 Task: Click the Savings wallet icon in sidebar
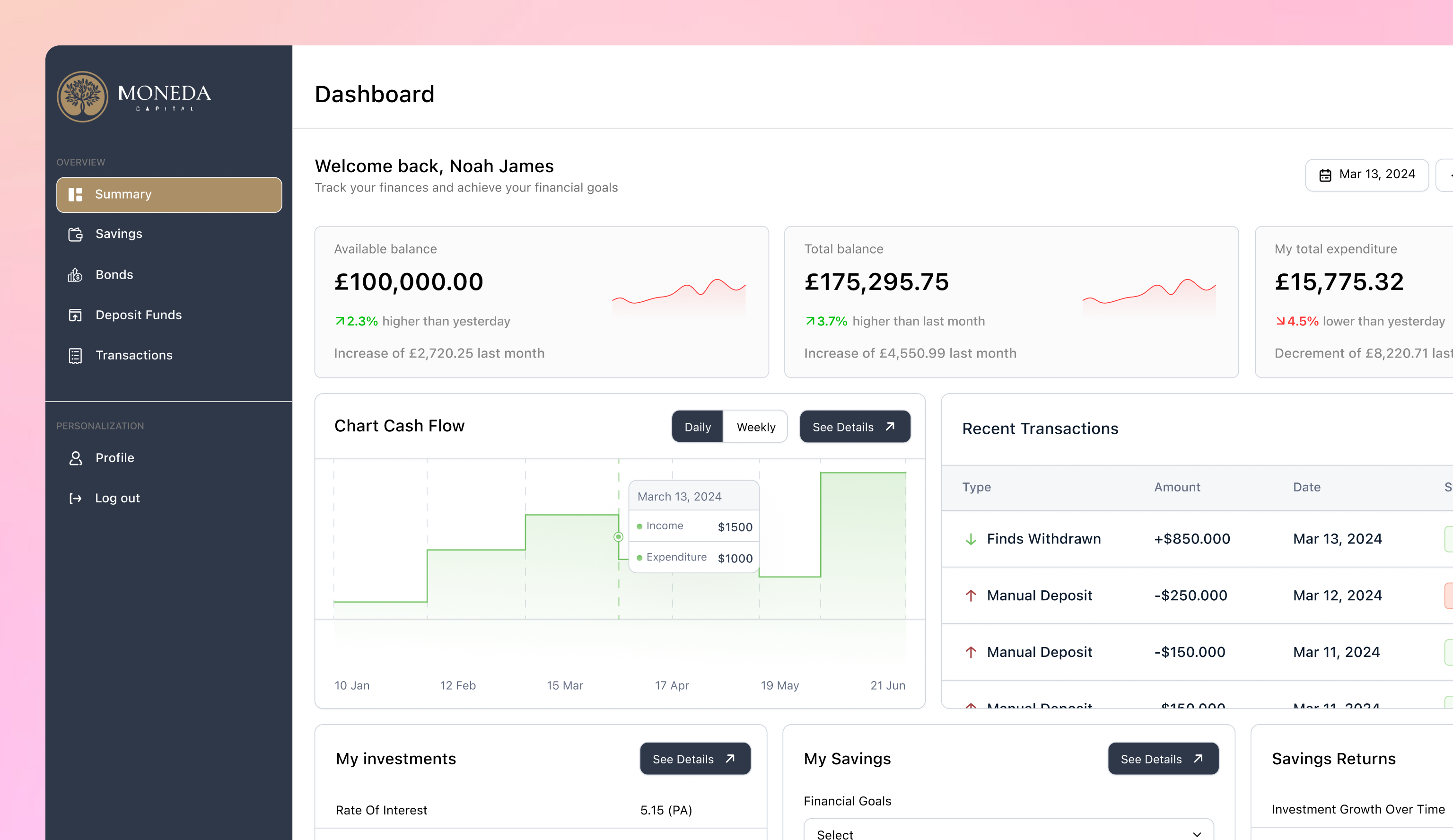75,234
